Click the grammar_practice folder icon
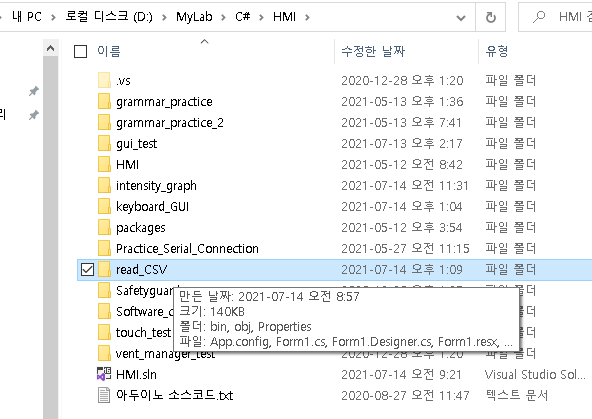 pyautogui.click(x=104, y=102)
